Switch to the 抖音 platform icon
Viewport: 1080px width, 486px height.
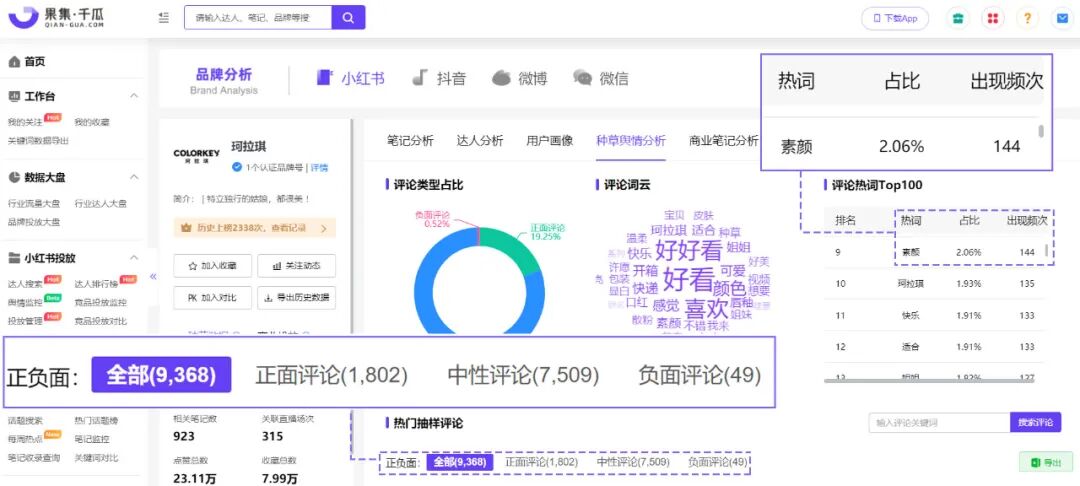[x=420, y=78]
